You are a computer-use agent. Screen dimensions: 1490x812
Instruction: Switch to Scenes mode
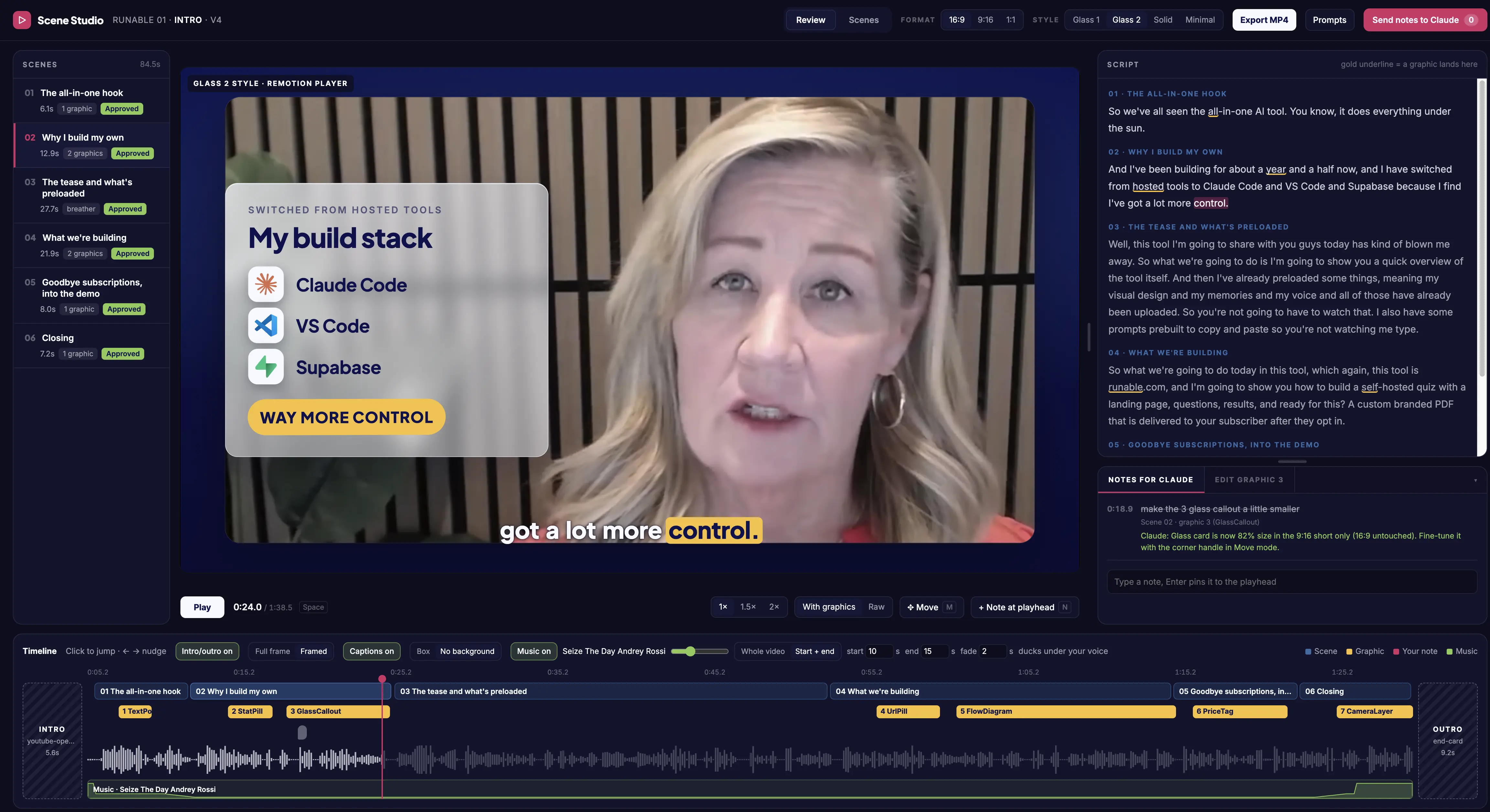[863, 20]
